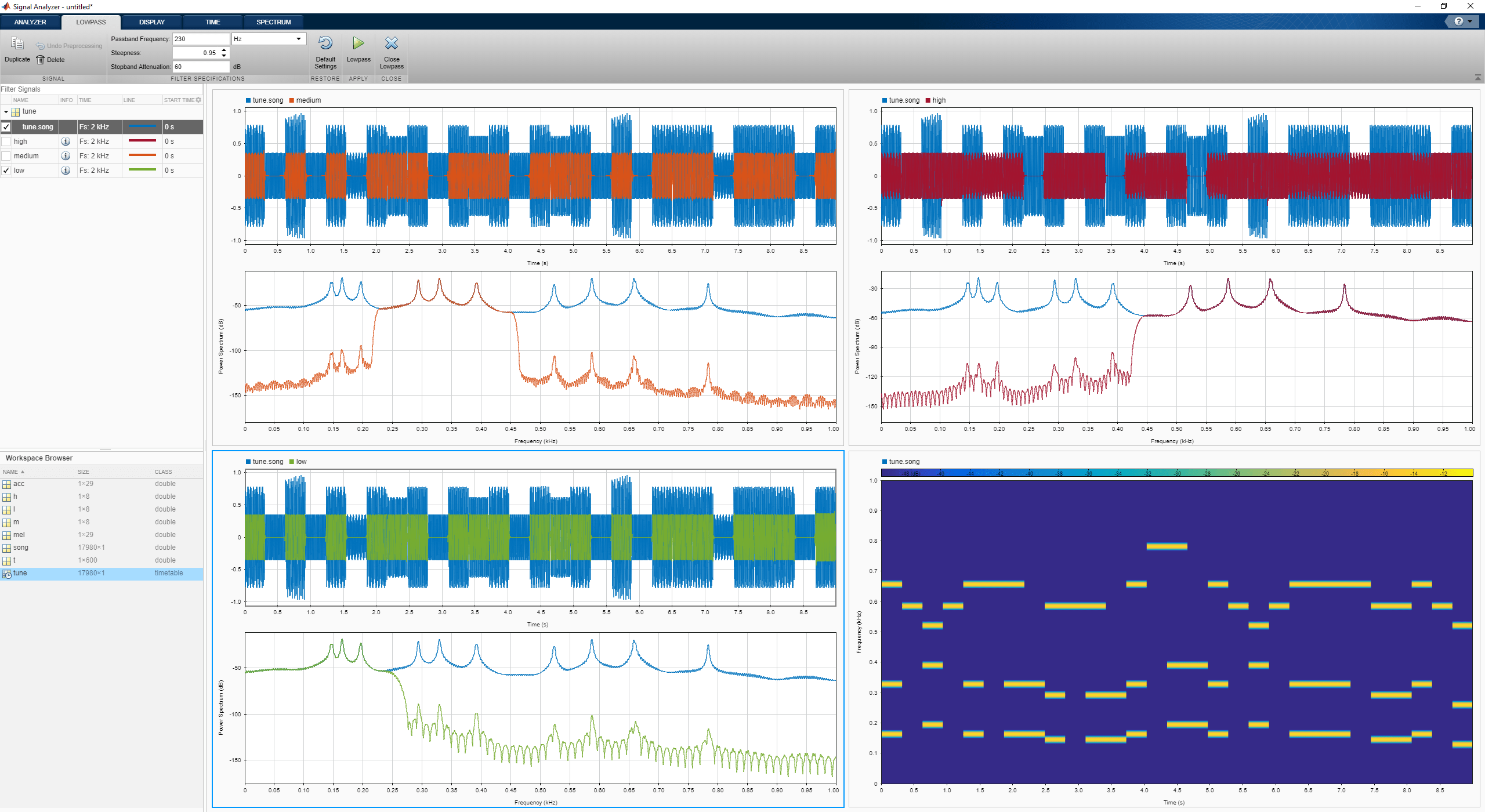Viewport: 1485px width, 812px height.
Task: Click the Close Lowpass X icon
Action: [392, 44]
